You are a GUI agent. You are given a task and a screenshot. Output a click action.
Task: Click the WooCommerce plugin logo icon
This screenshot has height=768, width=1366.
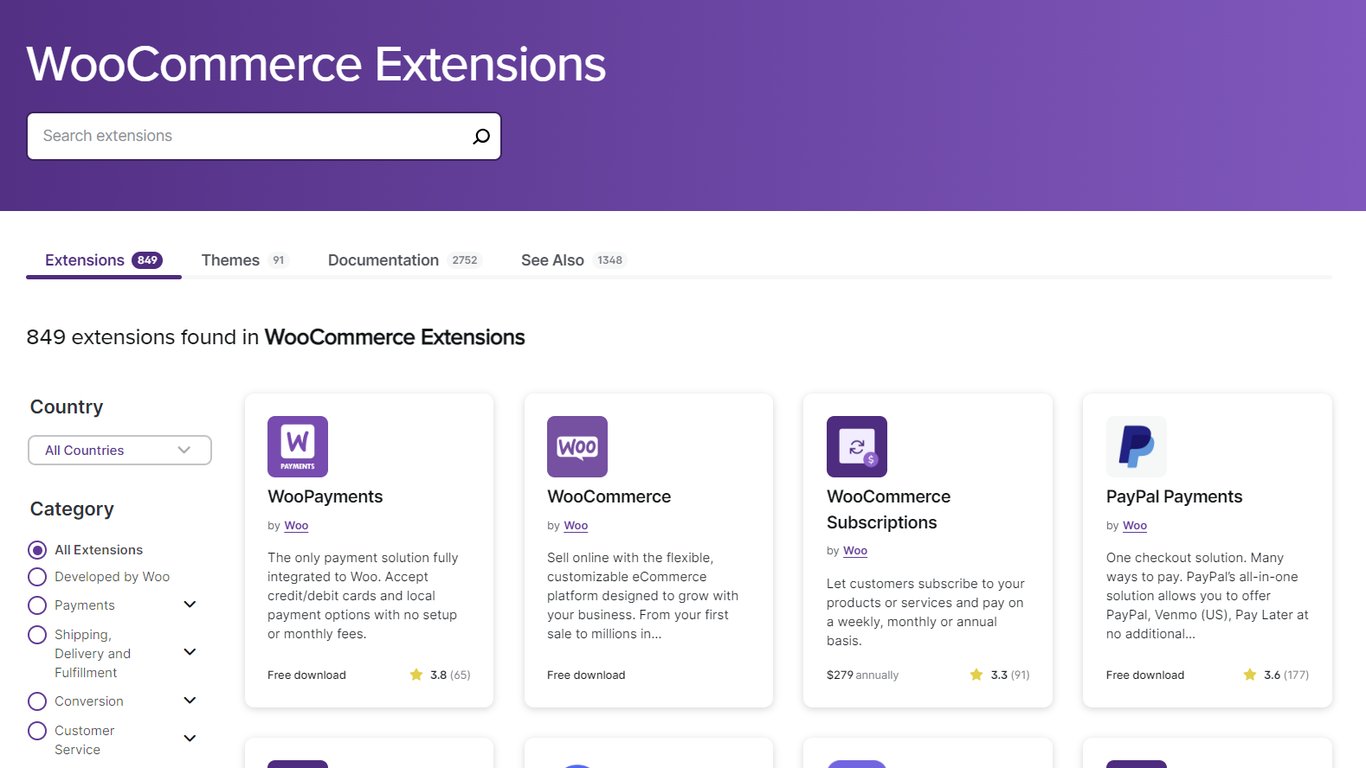pos(577,446)
